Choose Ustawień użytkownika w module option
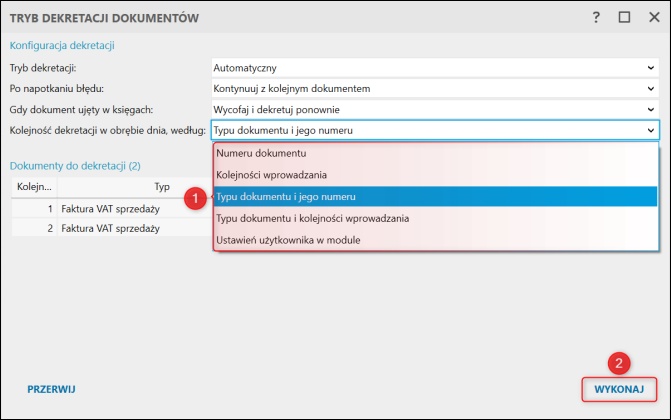Image resolution: width=671 pixels, height=420 pixels. pos(288,240)
